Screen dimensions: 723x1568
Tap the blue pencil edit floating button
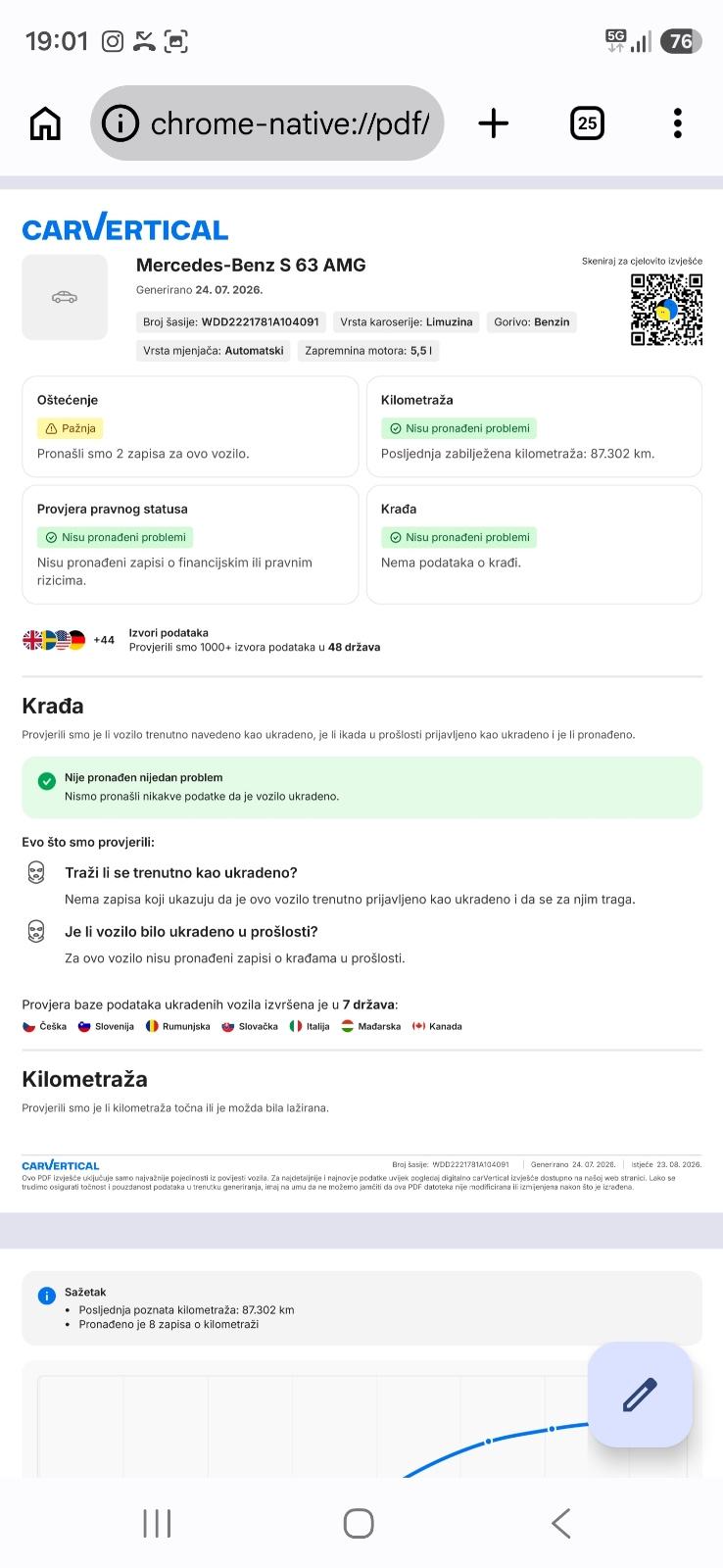pyautogui.click(x=640, y=1394)
